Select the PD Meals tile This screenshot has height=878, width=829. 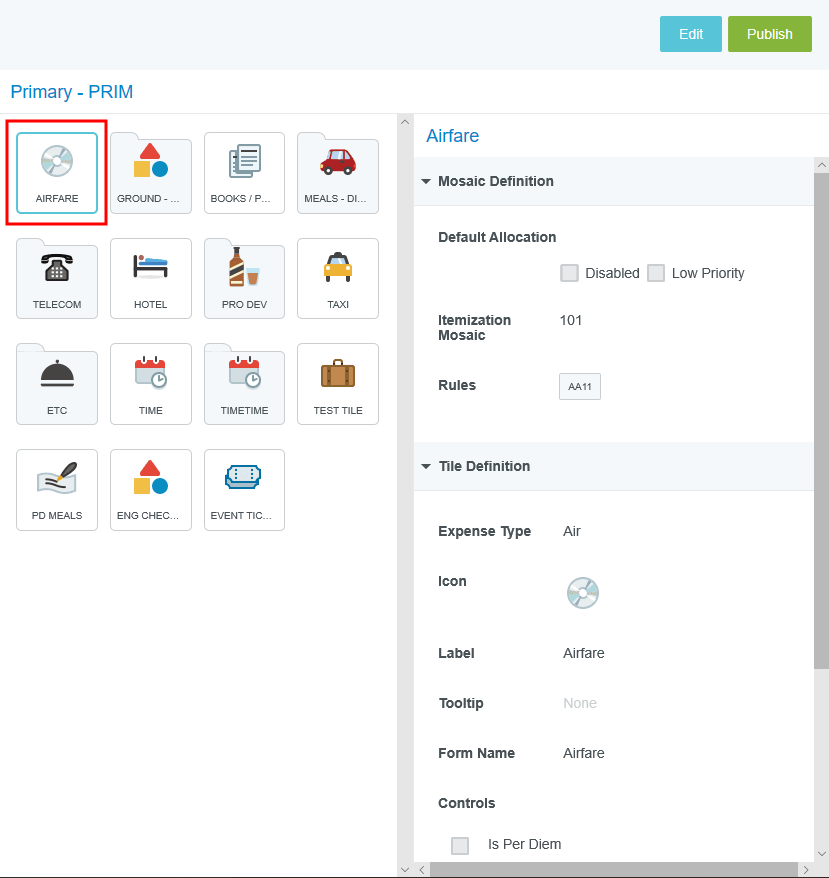57,490
